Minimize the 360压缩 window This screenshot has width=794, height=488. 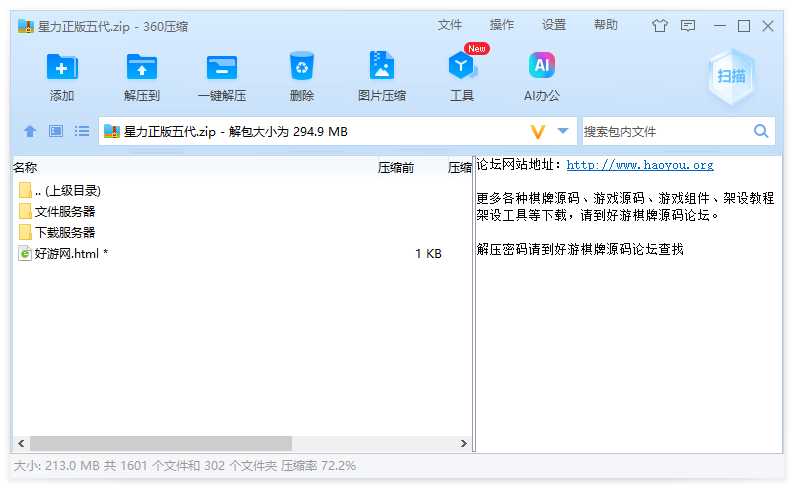tap(720, 26)
